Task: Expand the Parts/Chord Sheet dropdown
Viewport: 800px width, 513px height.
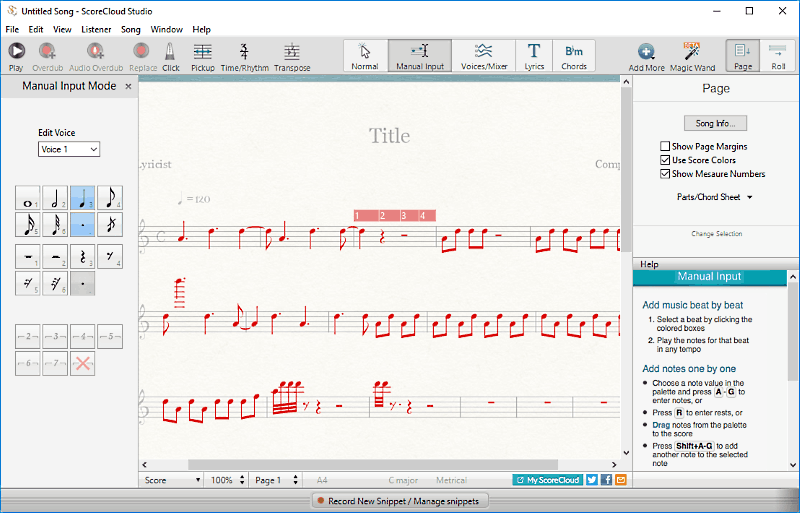Action: tap(714, 197)
